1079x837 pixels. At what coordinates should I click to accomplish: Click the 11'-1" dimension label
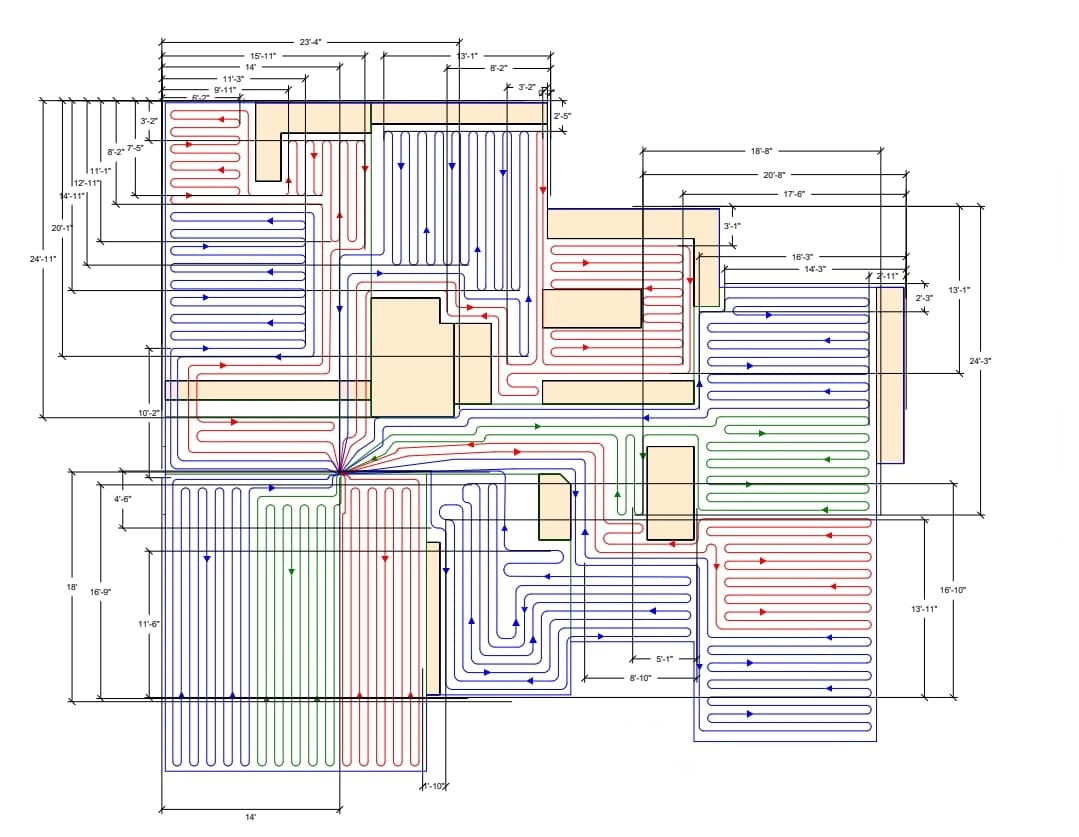tap(100, 171)
